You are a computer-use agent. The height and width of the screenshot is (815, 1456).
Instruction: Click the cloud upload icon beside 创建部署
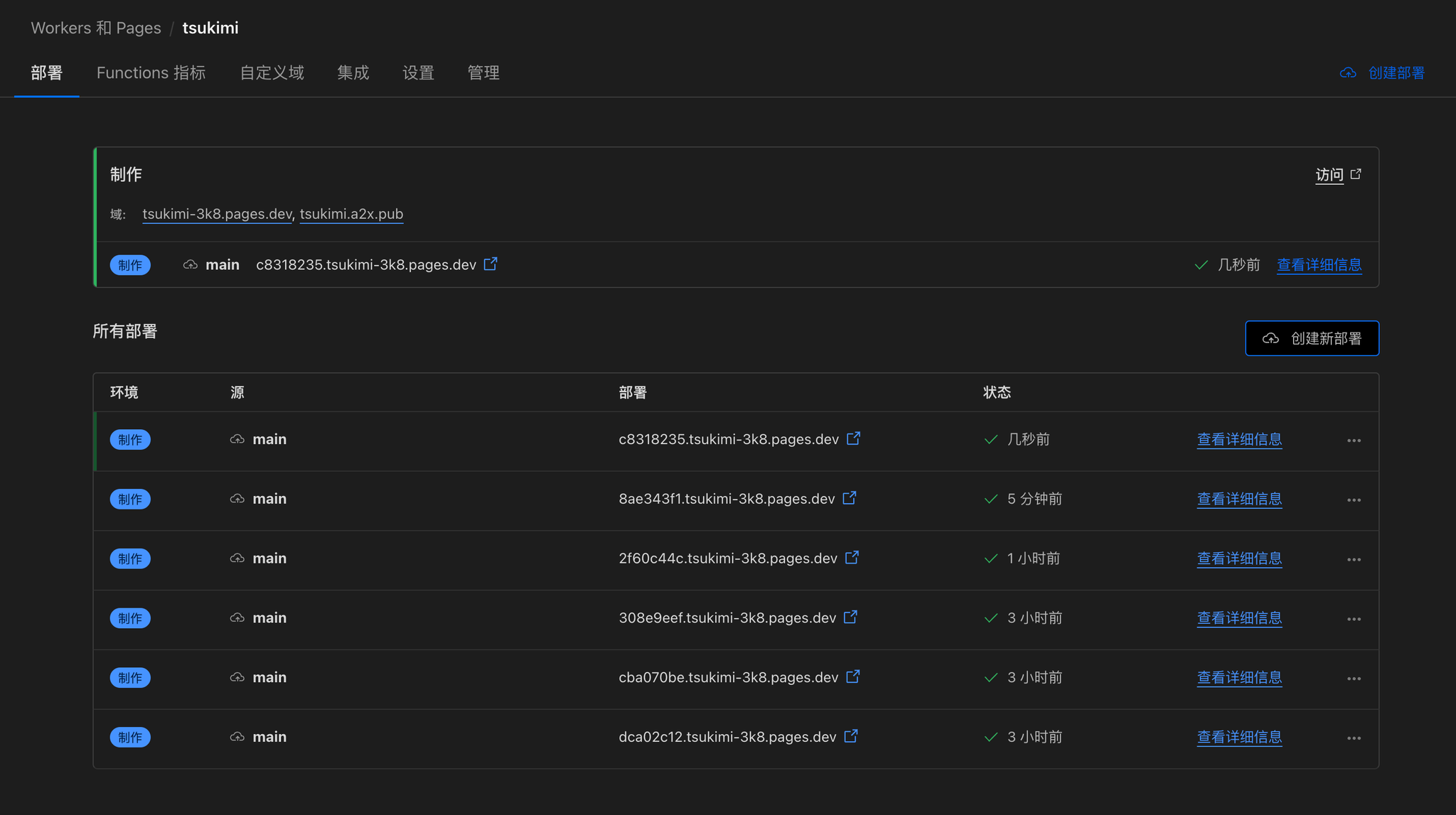1349,72
